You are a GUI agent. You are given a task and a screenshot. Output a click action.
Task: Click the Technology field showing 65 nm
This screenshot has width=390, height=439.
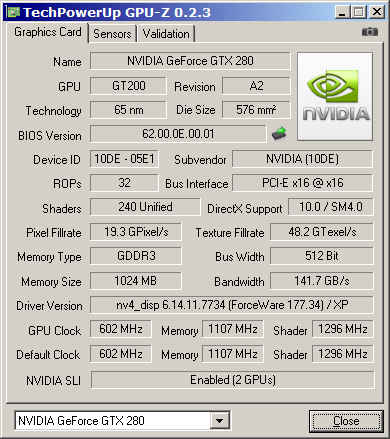click(128, 110)
